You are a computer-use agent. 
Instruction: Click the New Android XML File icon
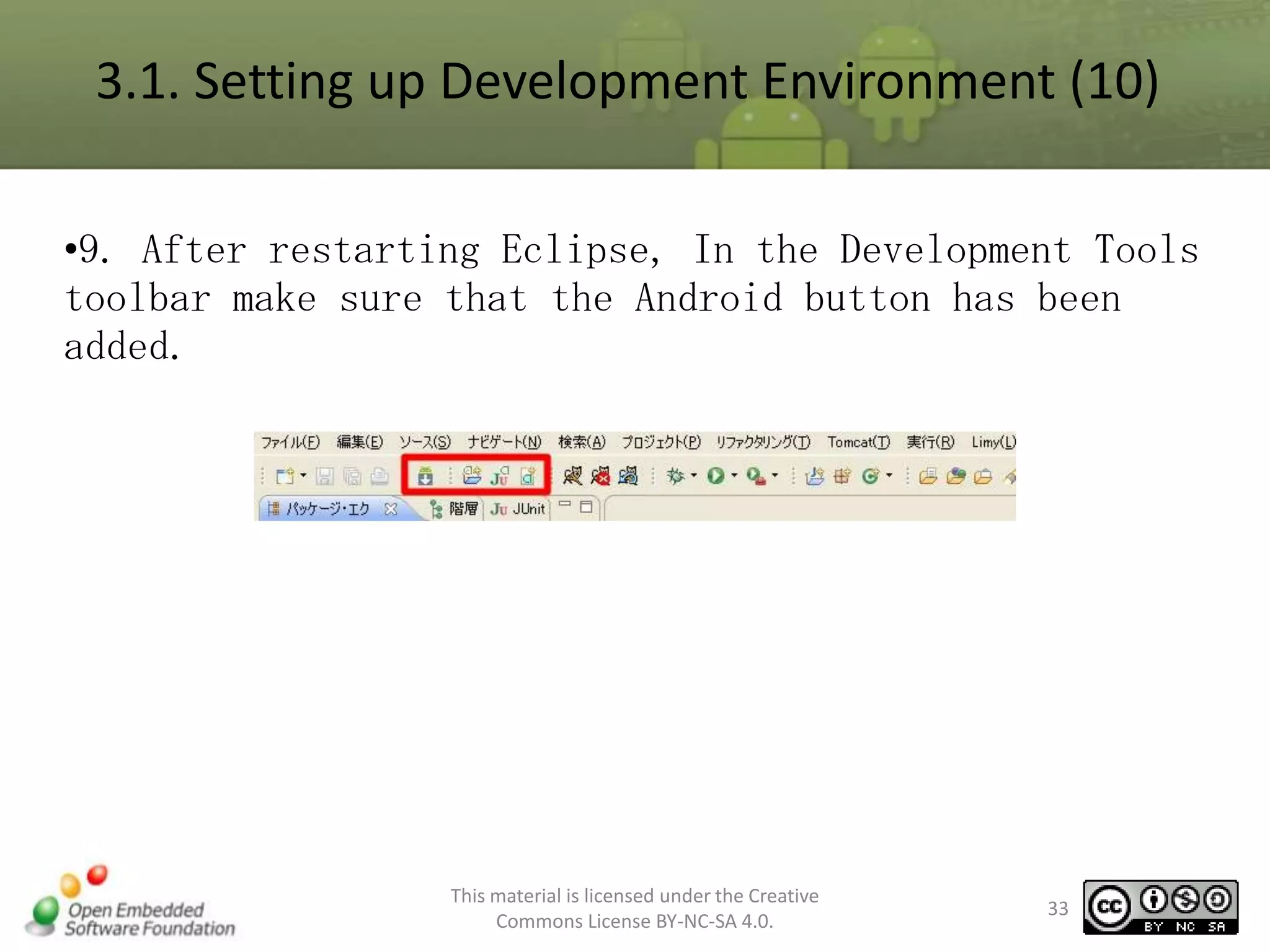click(528, 476)
